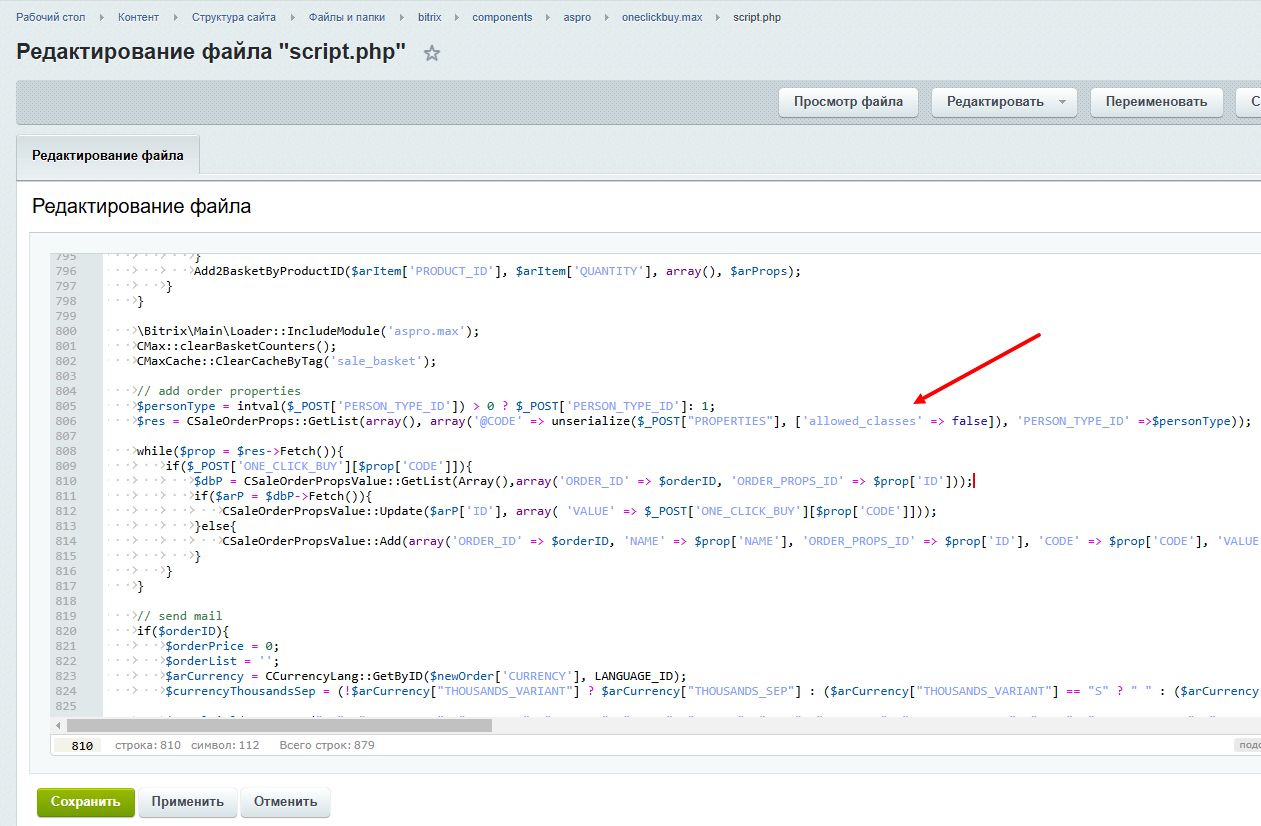Cancel editing with Отменить button
1261x826 pixels.
pyautogui.click(x=285, y=801)
